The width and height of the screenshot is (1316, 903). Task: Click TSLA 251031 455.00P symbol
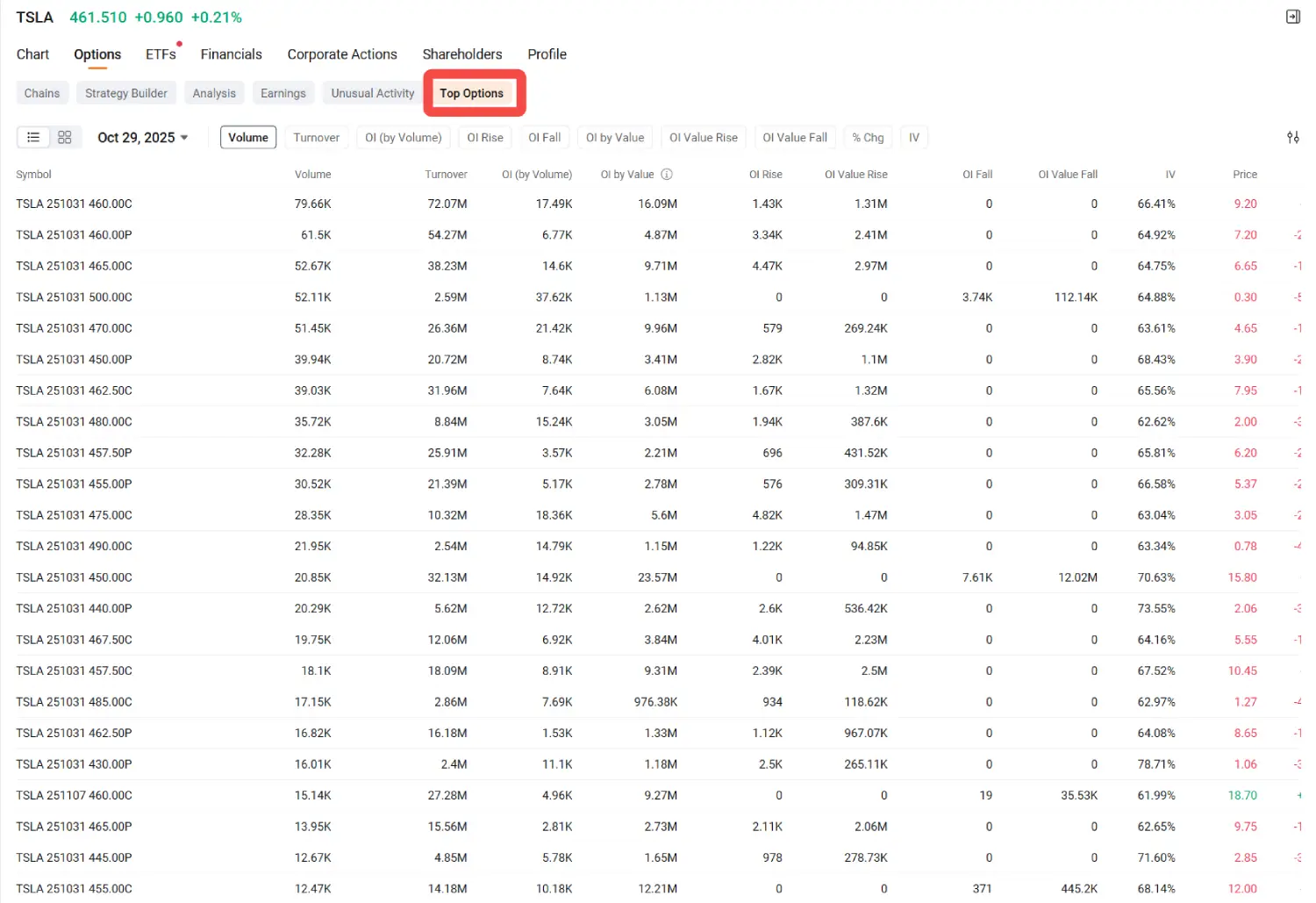coord(74,484)
